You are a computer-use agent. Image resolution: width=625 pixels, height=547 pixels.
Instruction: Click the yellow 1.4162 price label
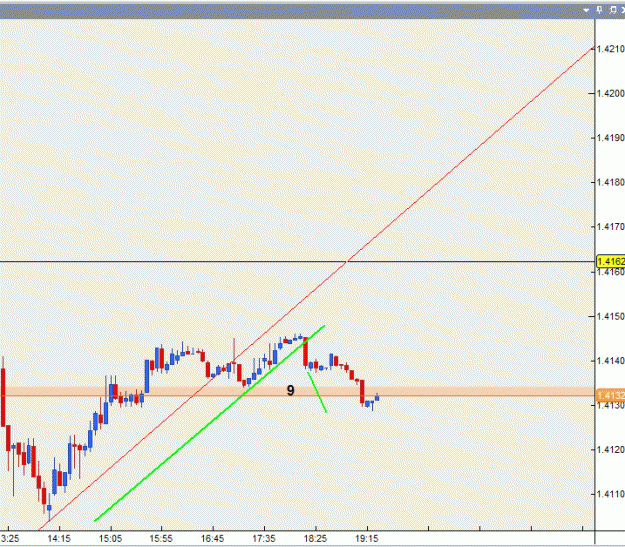(x=611, y=261)
